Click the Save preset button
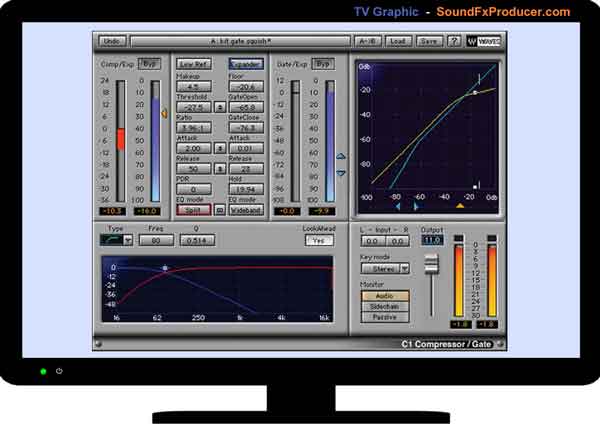 [429, 41]
